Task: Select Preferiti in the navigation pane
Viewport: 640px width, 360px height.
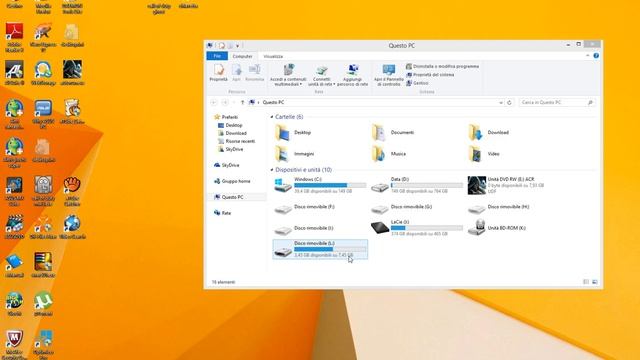Action: 226,117
